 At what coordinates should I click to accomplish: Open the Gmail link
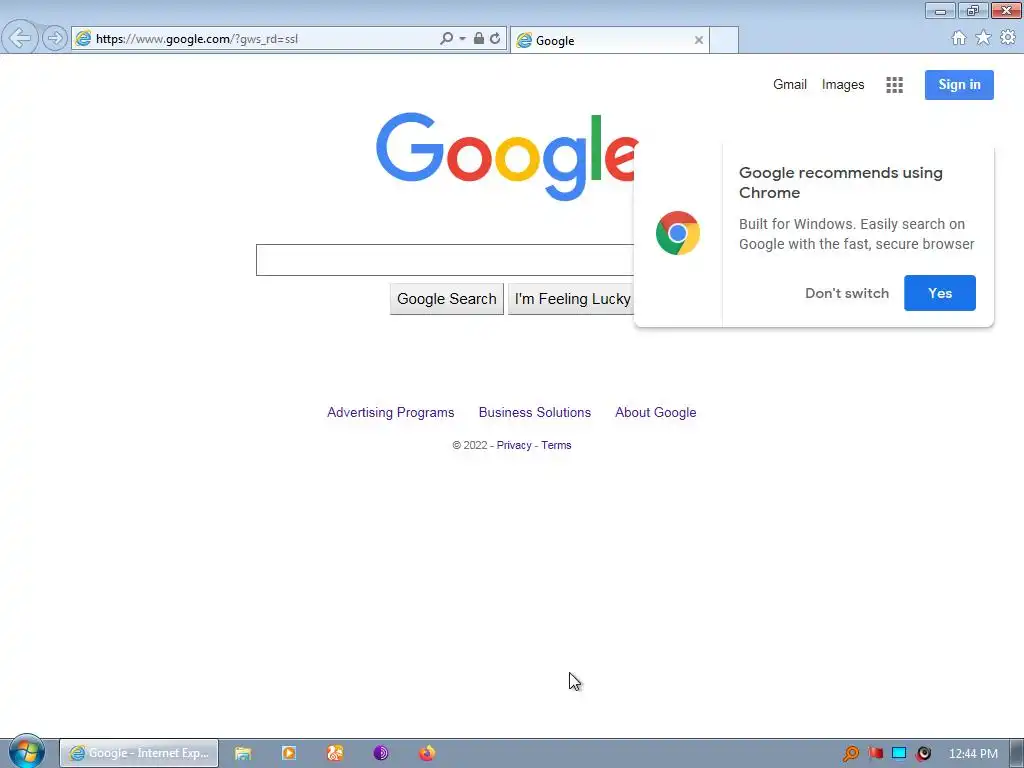(790, 84)
